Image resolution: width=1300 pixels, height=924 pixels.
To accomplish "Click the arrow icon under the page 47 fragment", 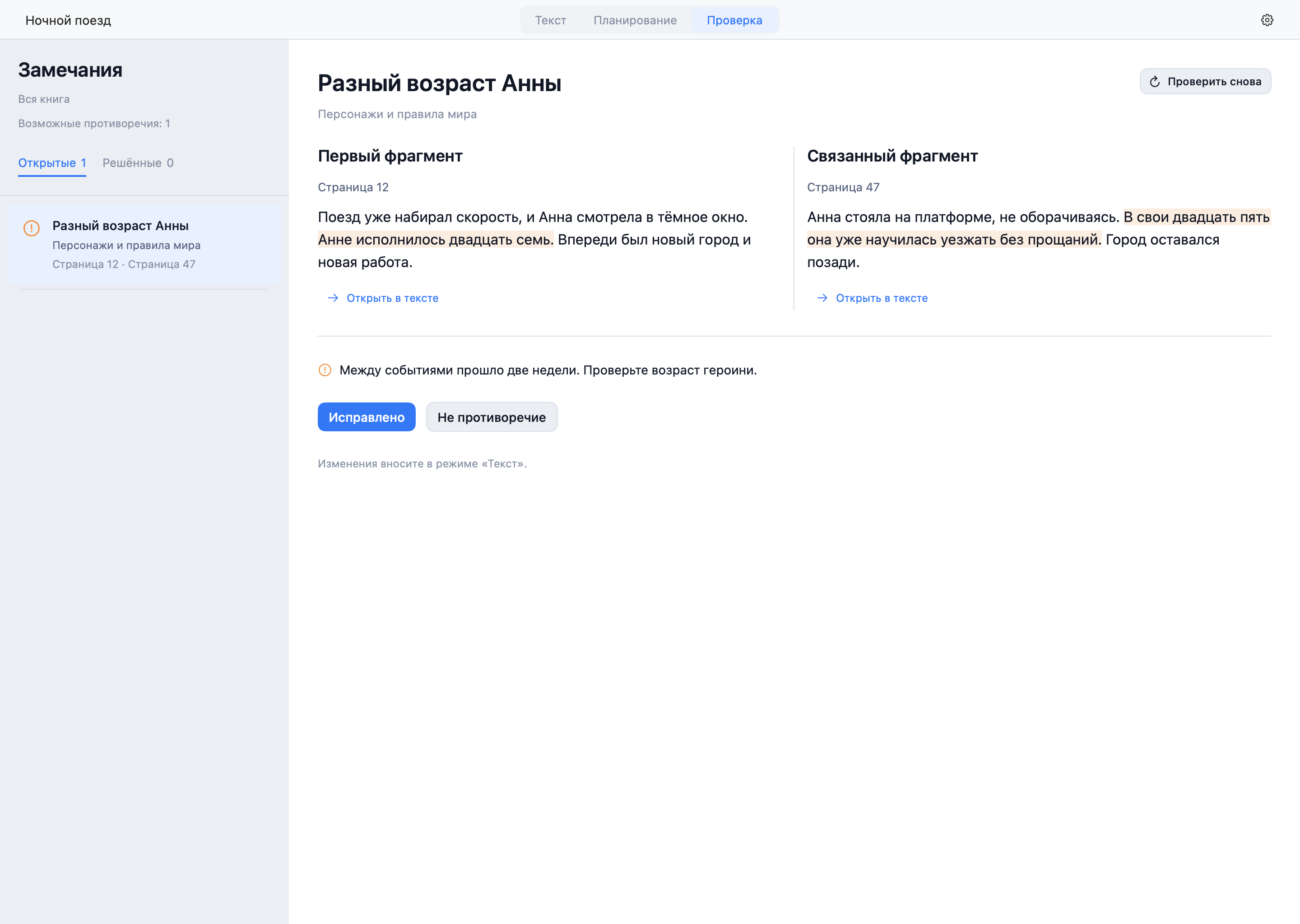I will click(x=822, y=298).
